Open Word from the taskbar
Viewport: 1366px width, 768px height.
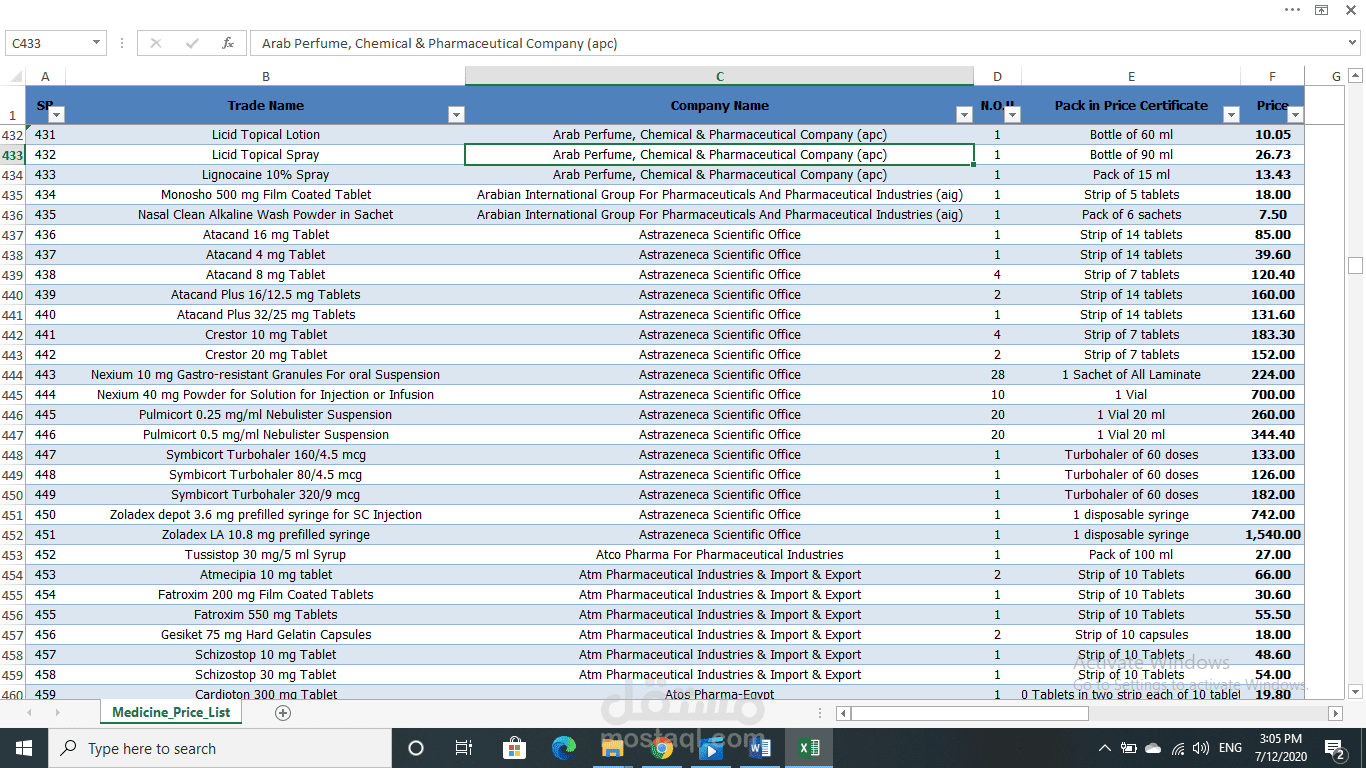pyautogui.click(x=759, y=748)
